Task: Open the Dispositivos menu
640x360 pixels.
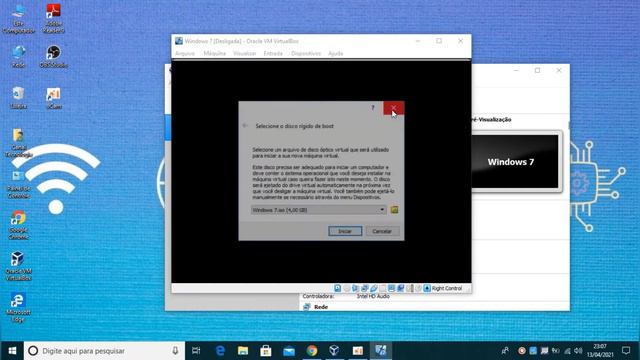Action: coord(306,53)
